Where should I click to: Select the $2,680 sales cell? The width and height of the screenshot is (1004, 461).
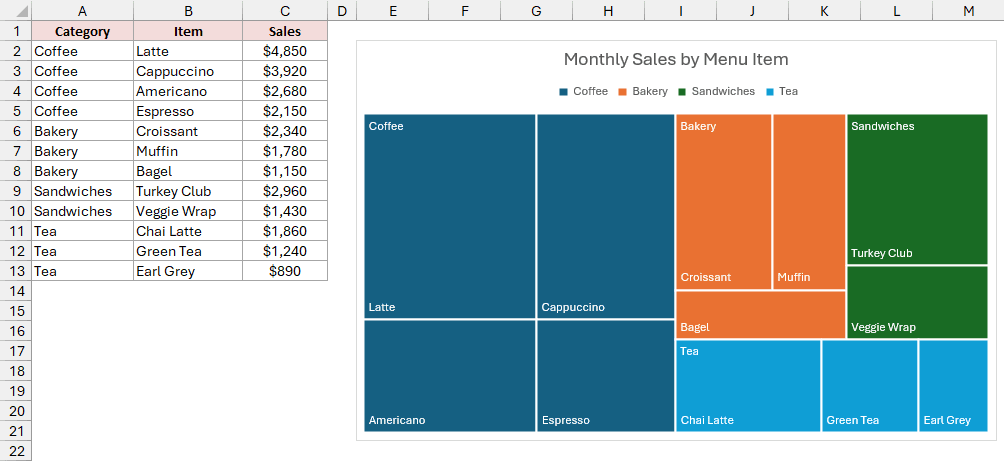285,91
